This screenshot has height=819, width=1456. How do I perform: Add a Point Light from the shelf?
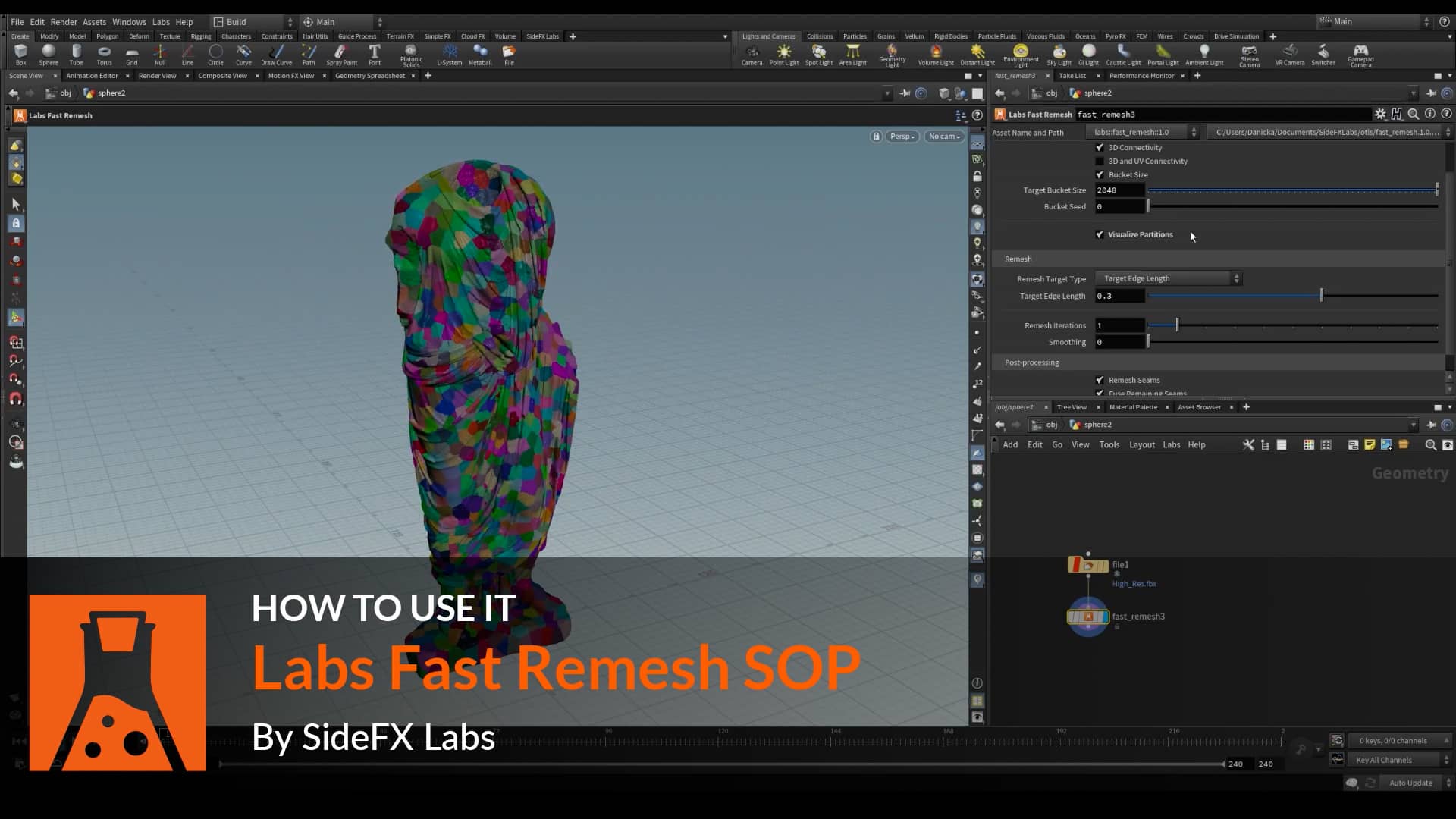click(784, 53)
